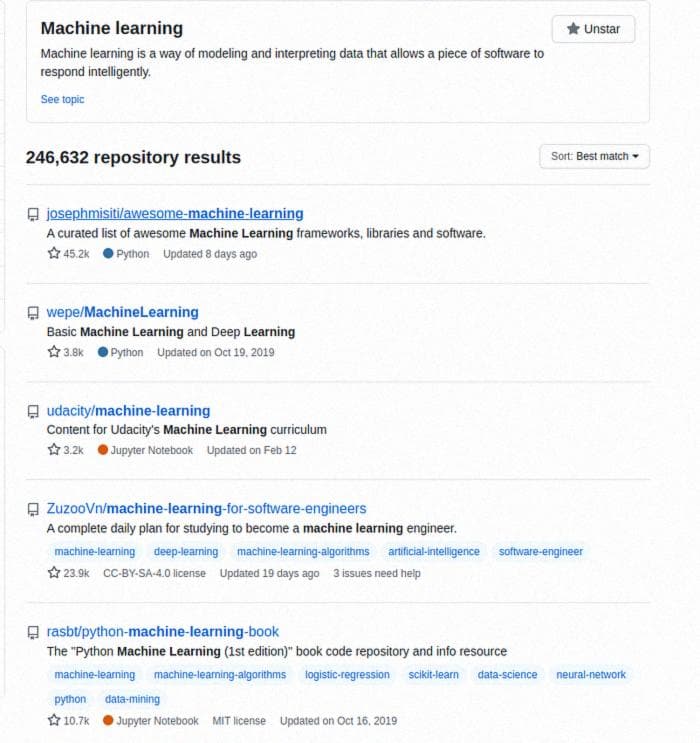Click the star icon showing 10.7k stars

(x=54, y=720)
